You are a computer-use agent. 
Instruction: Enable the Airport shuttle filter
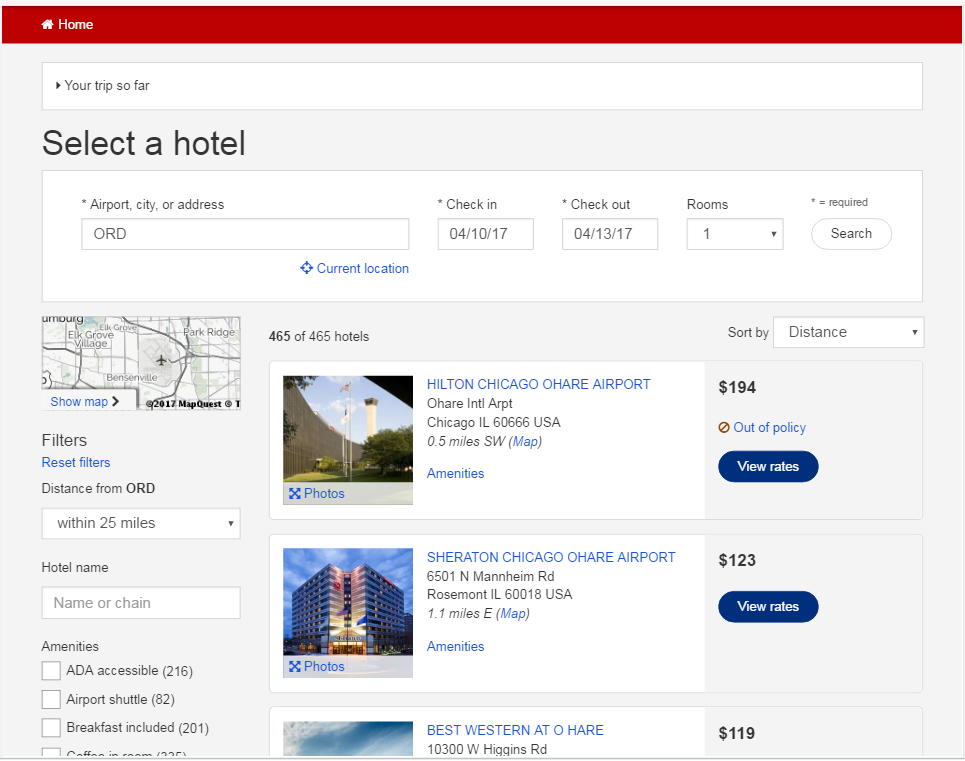pyautogui.click(x=51, y=699)
